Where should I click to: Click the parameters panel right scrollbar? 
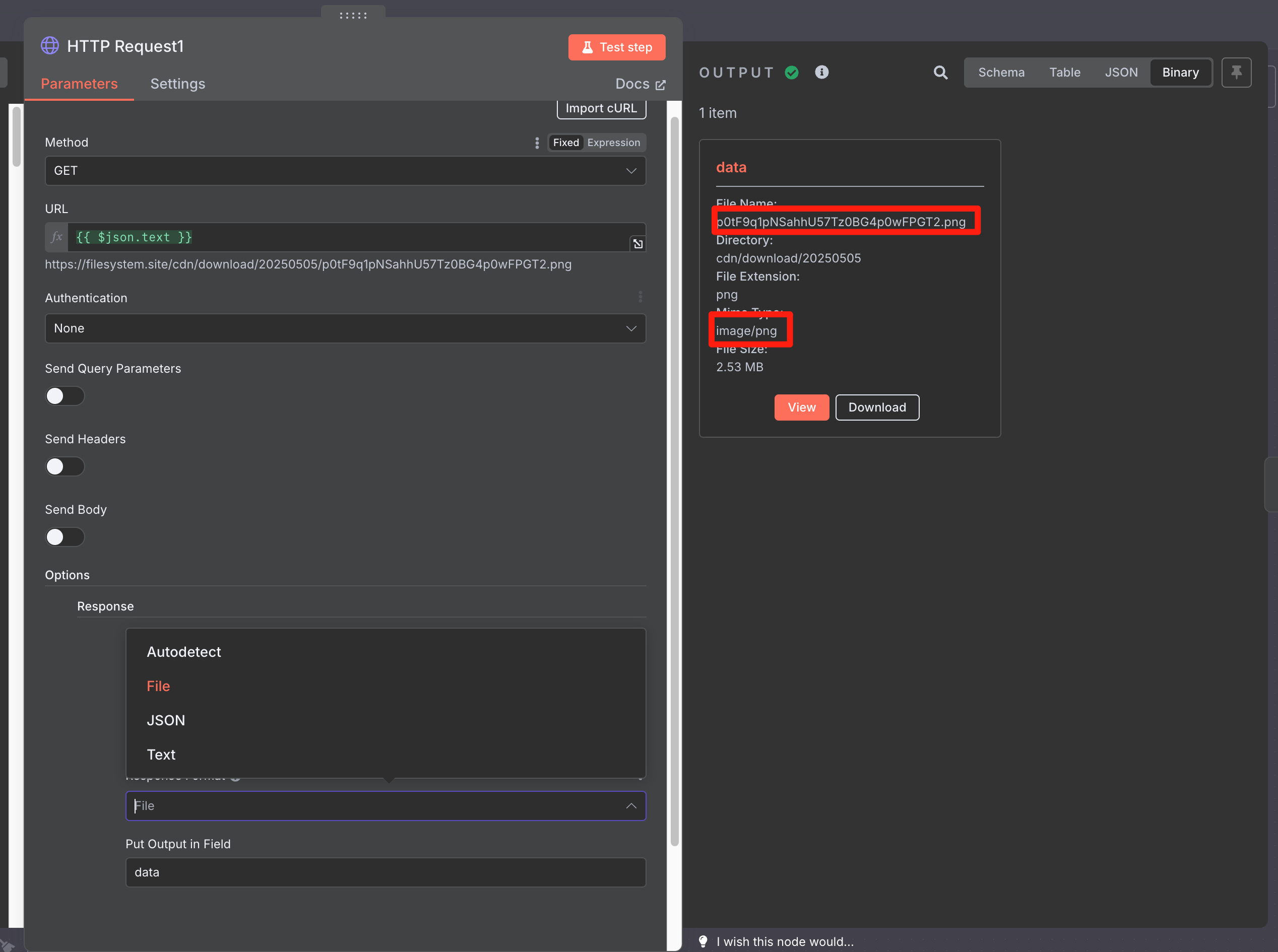coord(674,481)
